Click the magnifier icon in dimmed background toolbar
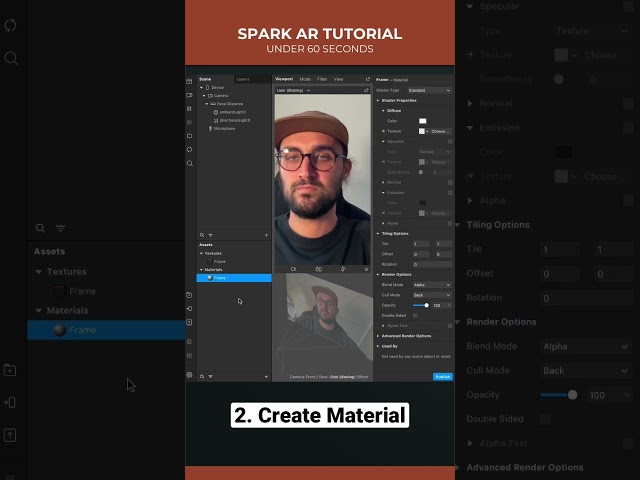Screen dimensions: 640x480 pos(11,58)
